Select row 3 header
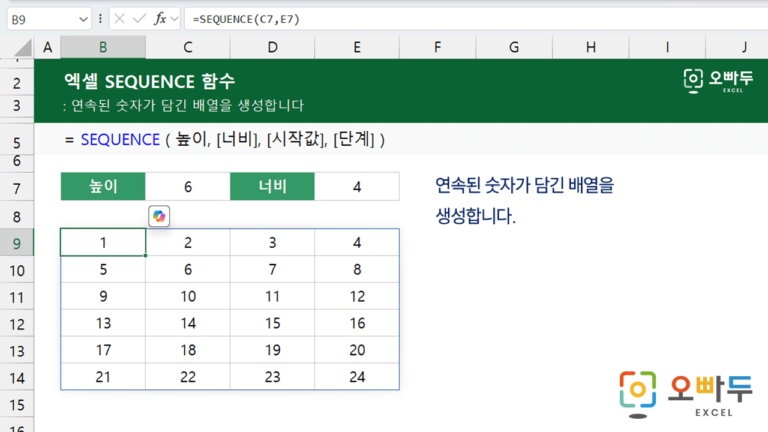Image resolution: width=768 pixels, height=432 pixels. pyautogui.click(x=17, y=106)
